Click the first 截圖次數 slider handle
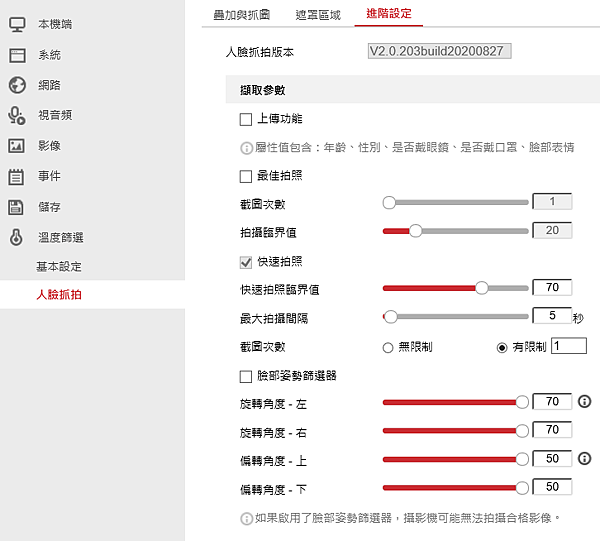This screenshot has height=541, width=600. tap(389, 202)
